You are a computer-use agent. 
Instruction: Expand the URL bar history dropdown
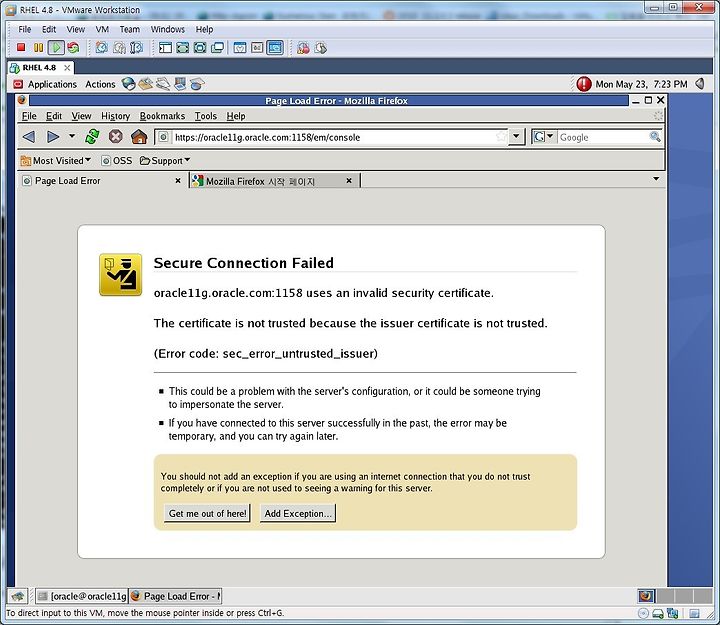[x=516, y=136]
